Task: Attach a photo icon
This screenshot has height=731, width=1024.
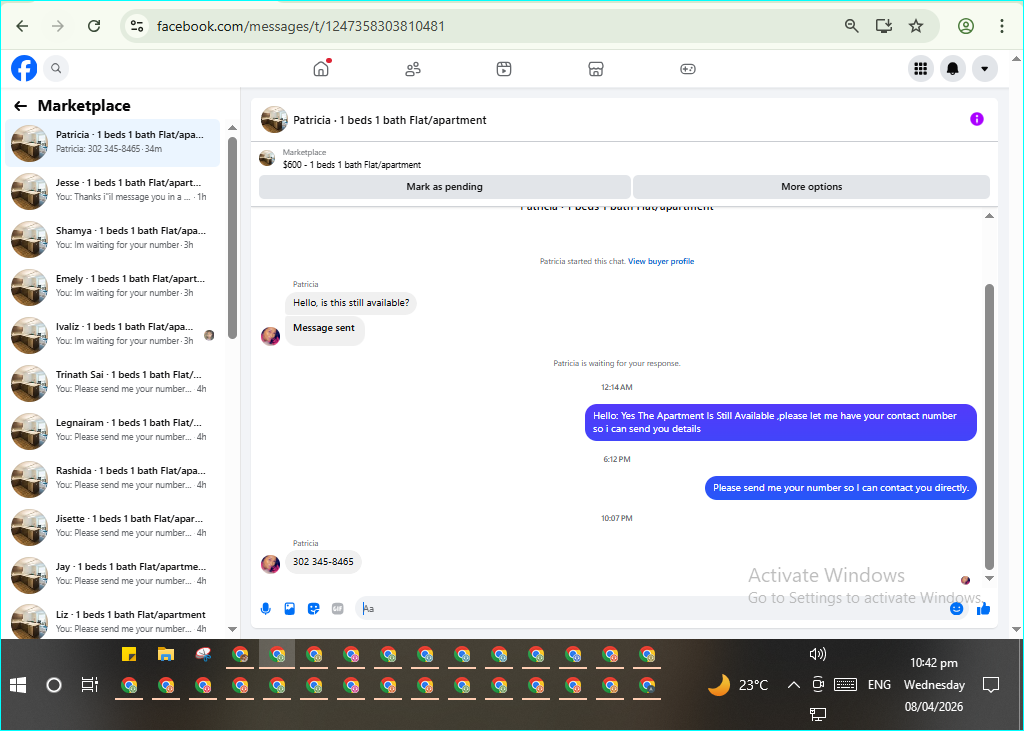Action: [x=290, y=609]
